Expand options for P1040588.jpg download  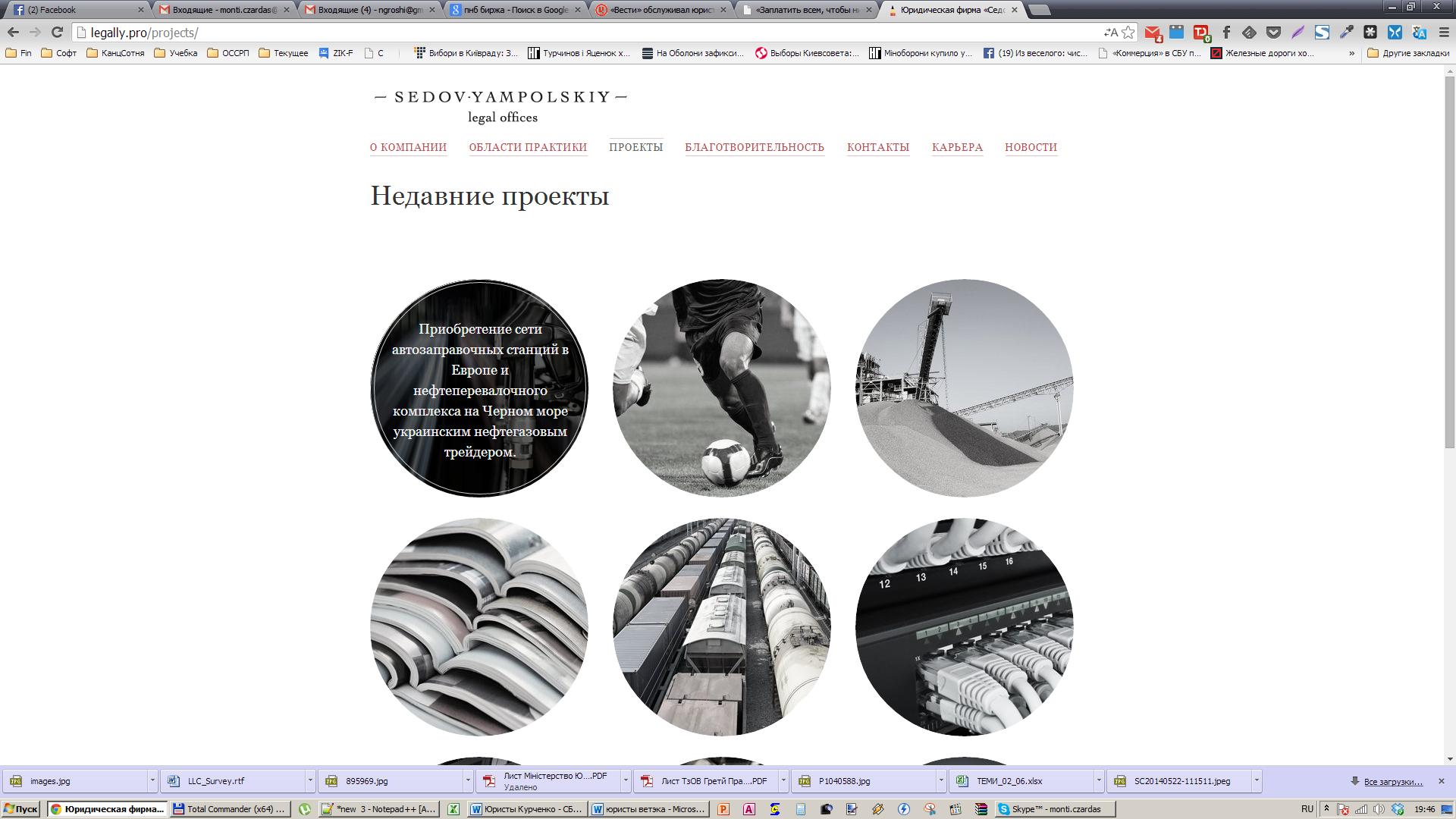(940, 780)
